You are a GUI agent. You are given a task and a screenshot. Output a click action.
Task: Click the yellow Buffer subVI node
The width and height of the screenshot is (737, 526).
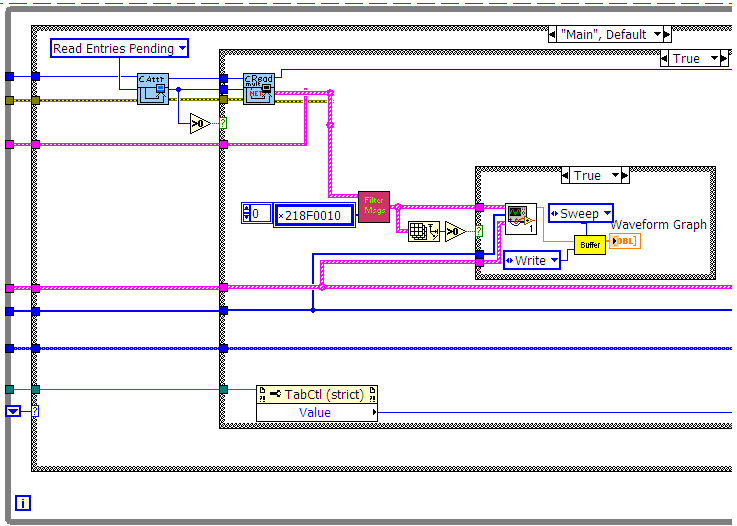[590, 245]
